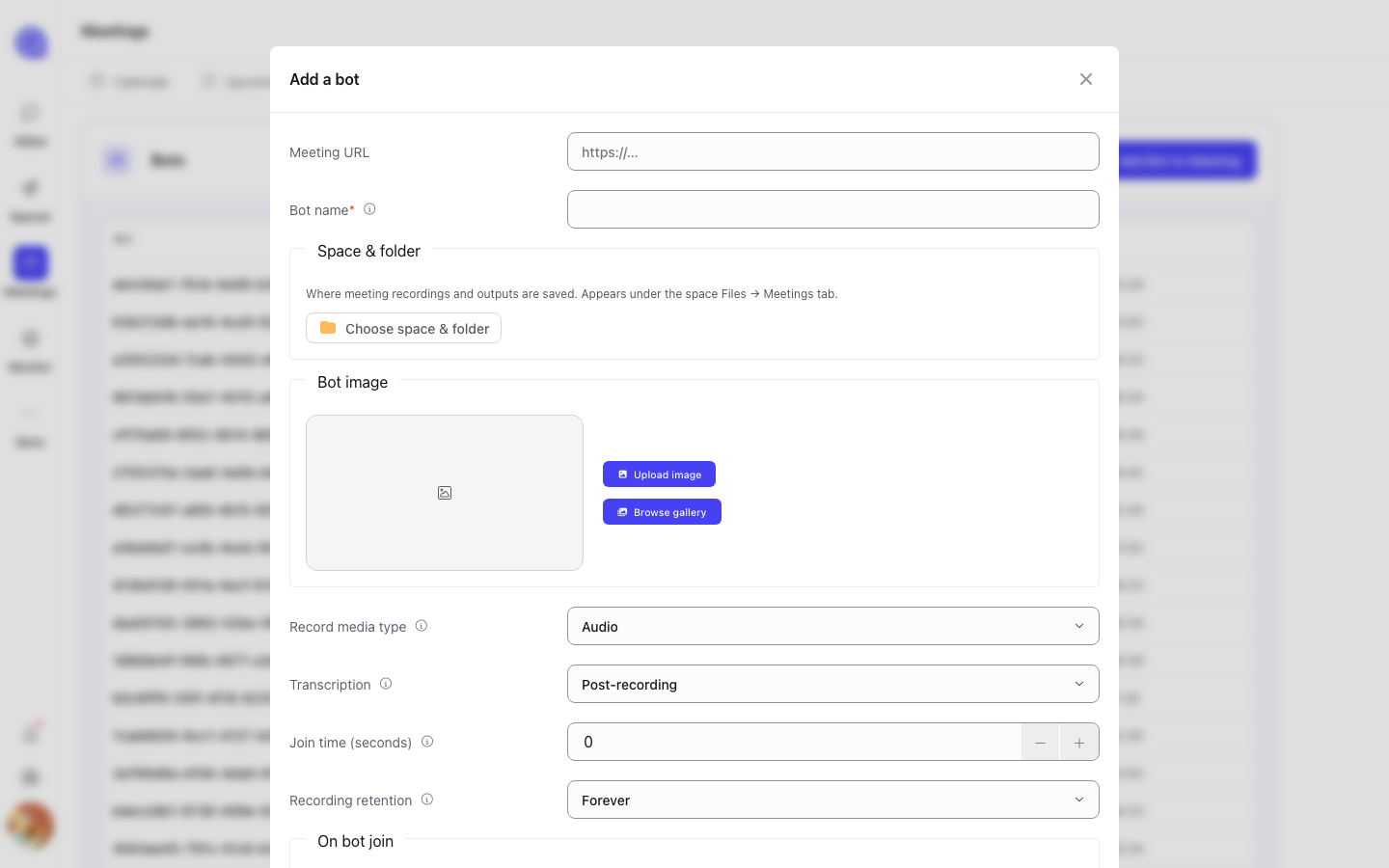Image resolution: width=1389 pixels, height=868 pixels.
Task: Click the Bot name input field
Action: [833, 209]
